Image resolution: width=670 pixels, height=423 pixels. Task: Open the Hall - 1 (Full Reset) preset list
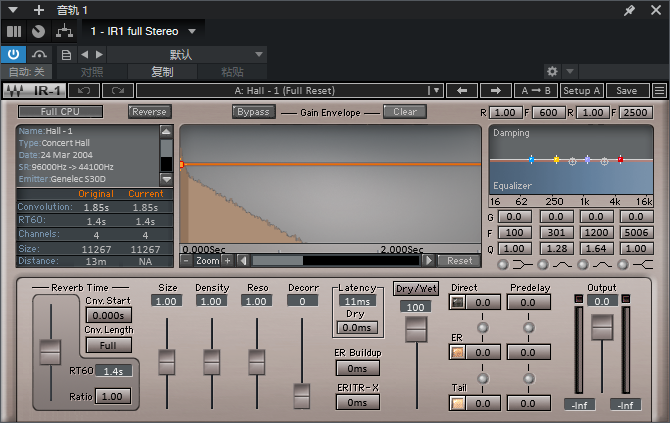coord(290,91)
